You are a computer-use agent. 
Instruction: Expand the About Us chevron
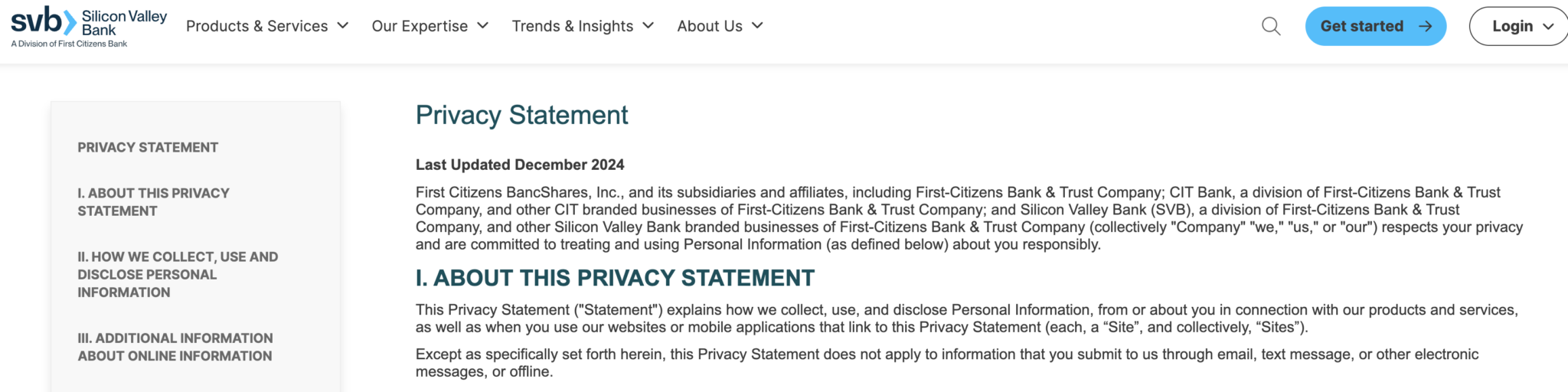tap(757, 25)
